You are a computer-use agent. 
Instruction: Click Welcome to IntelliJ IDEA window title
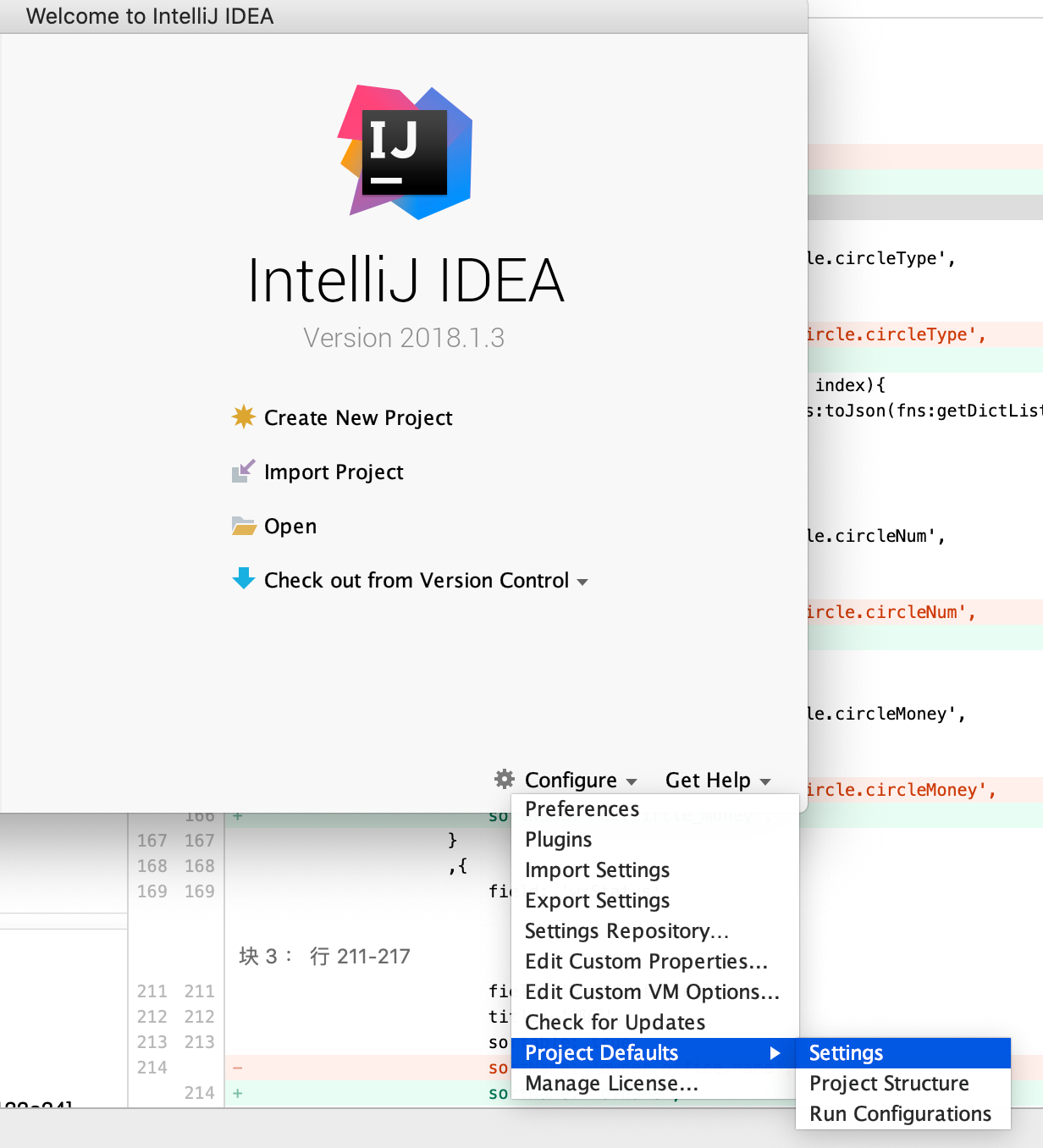150,16
